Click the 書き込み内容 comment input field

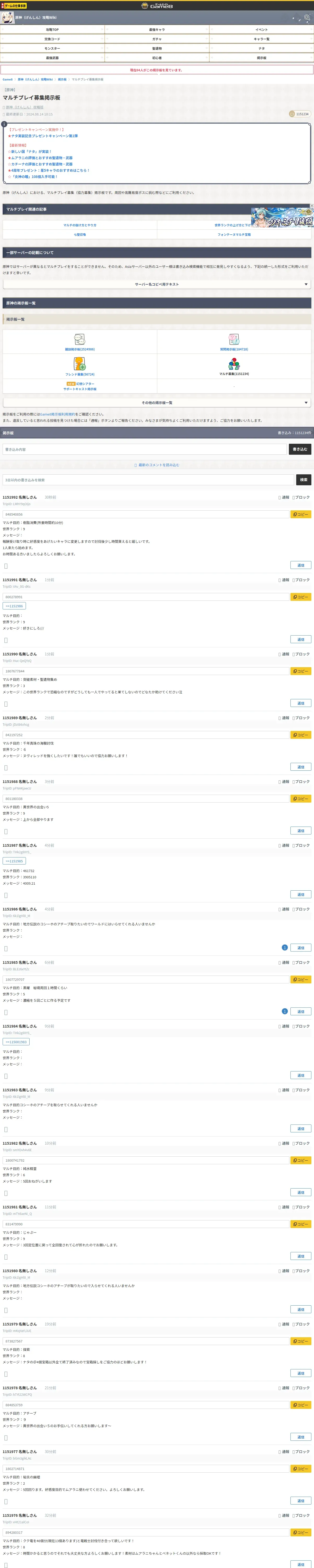tap(144, 449)
